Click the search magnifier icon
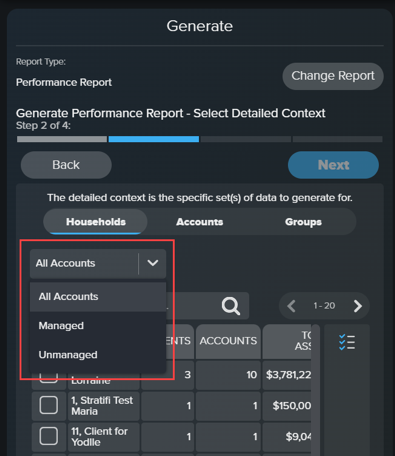395x456 pixels. coord(231,306)
